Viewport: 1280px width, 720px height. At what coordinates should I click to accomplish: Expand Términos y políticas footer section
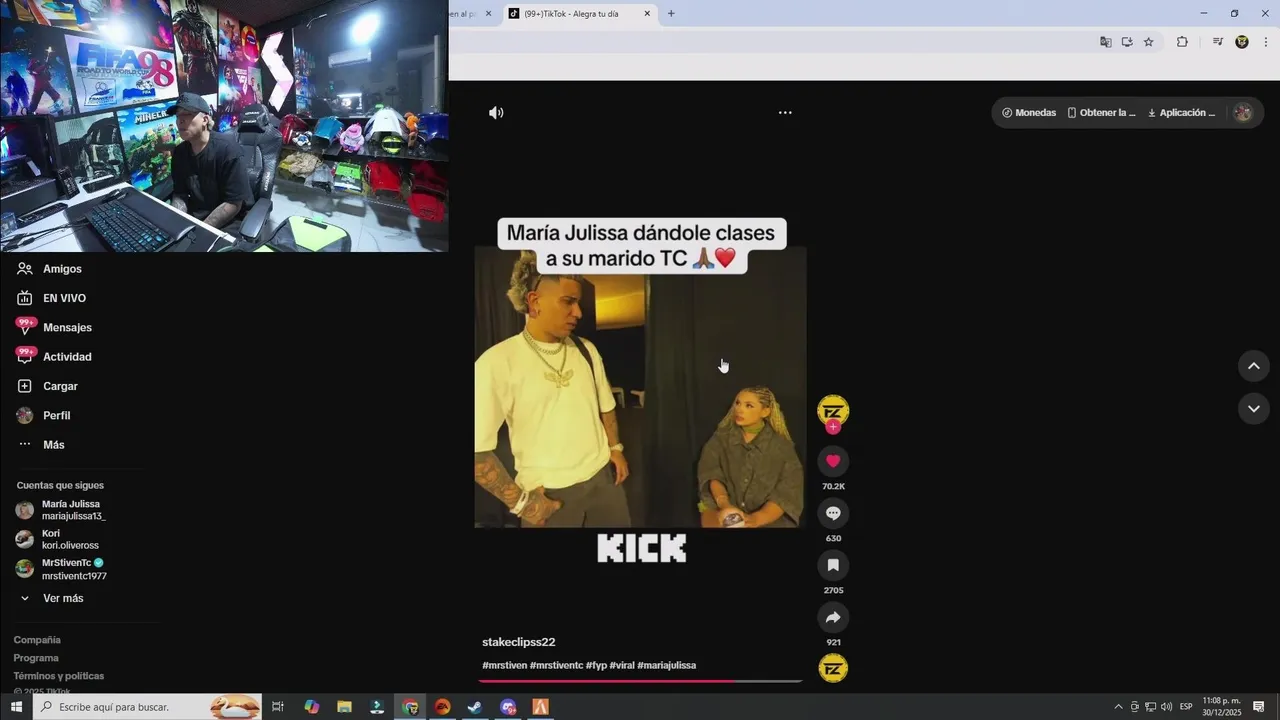[59, 676]
